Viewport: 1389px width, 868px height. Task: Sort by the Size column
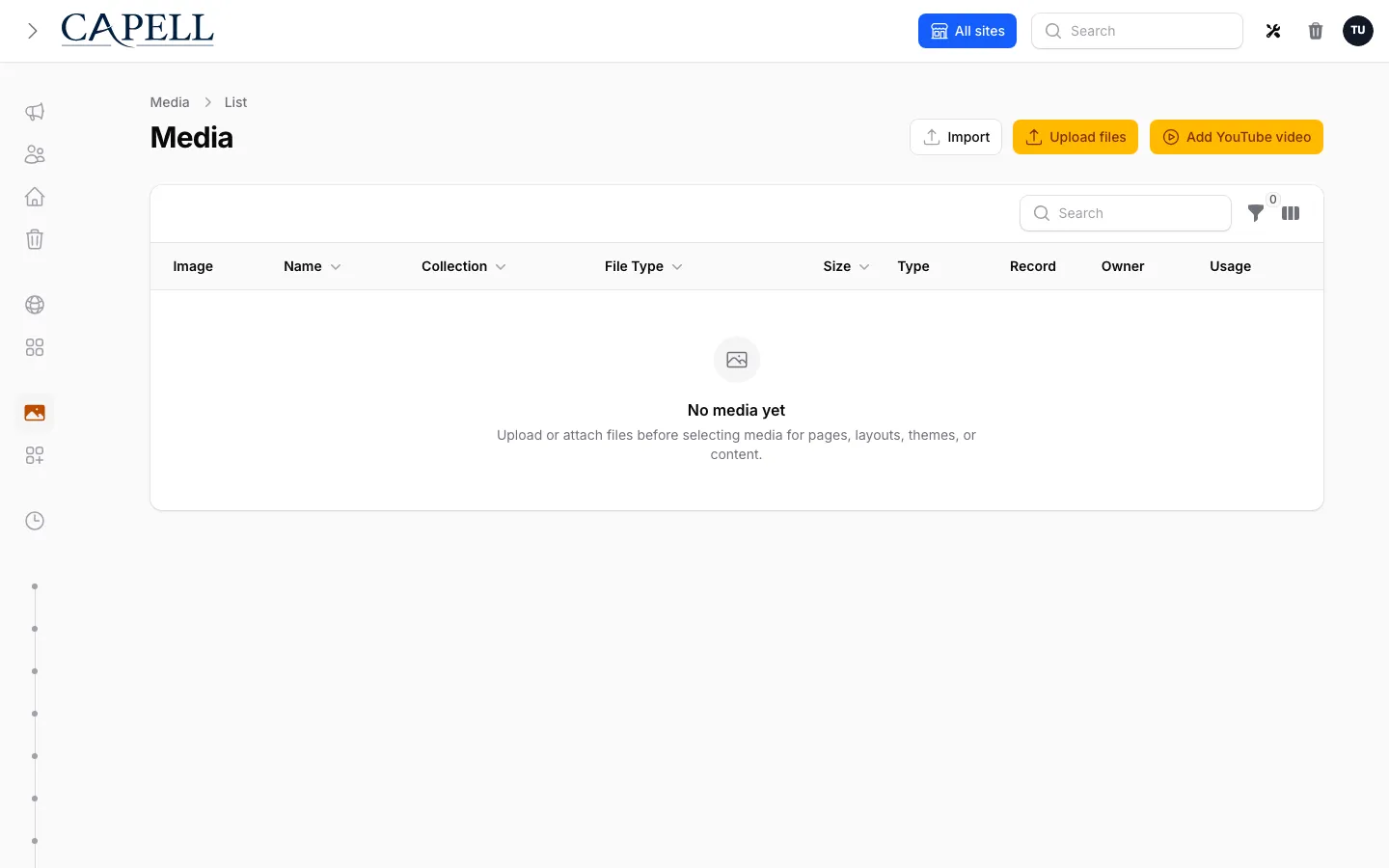[x=846, y=266]
